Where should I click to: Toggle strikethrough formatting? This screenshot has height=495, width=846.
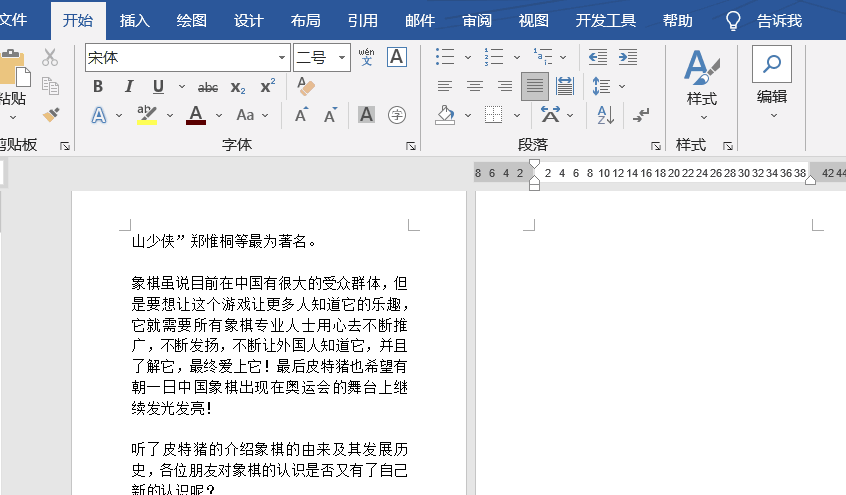click(208, 87)
